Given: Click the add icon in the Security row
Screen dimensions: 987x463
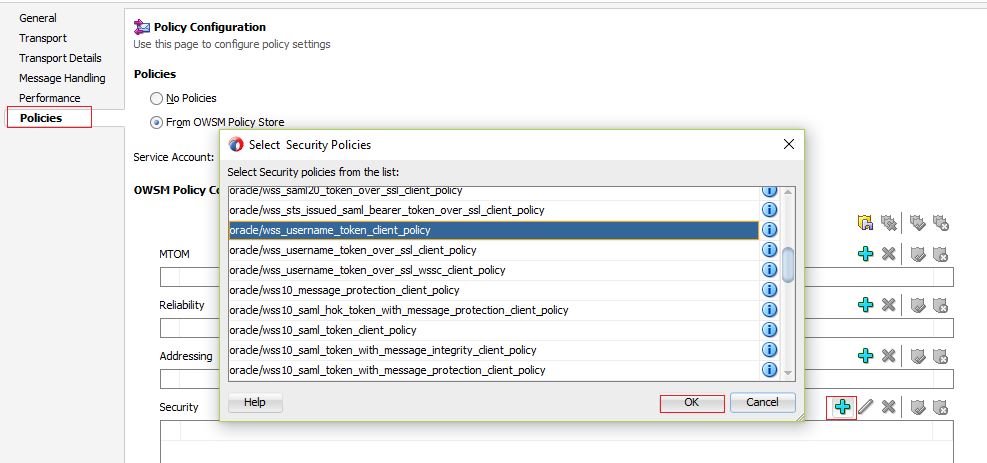Looking at the screenshot, I should pyautogui.click(x=842, y=407).
